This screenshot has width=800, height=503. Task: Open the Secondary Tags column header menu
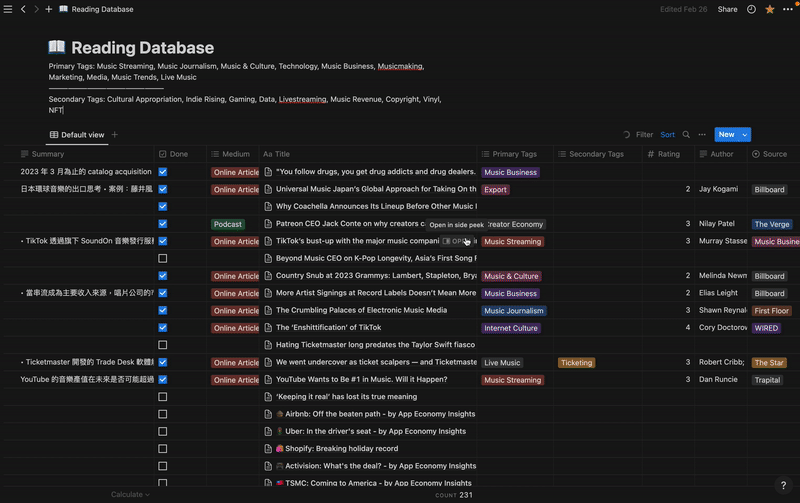coord(597,154)
